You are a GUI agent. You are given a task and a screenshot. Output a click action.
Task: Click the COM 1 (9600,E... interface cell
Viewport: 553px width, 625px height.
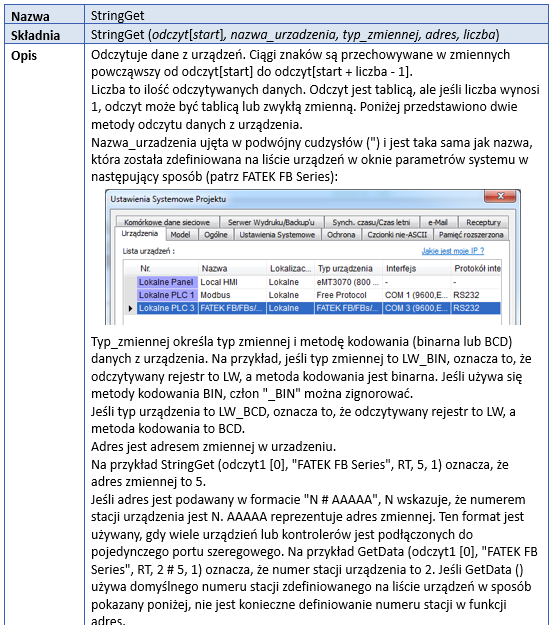[x=417, y=295]
